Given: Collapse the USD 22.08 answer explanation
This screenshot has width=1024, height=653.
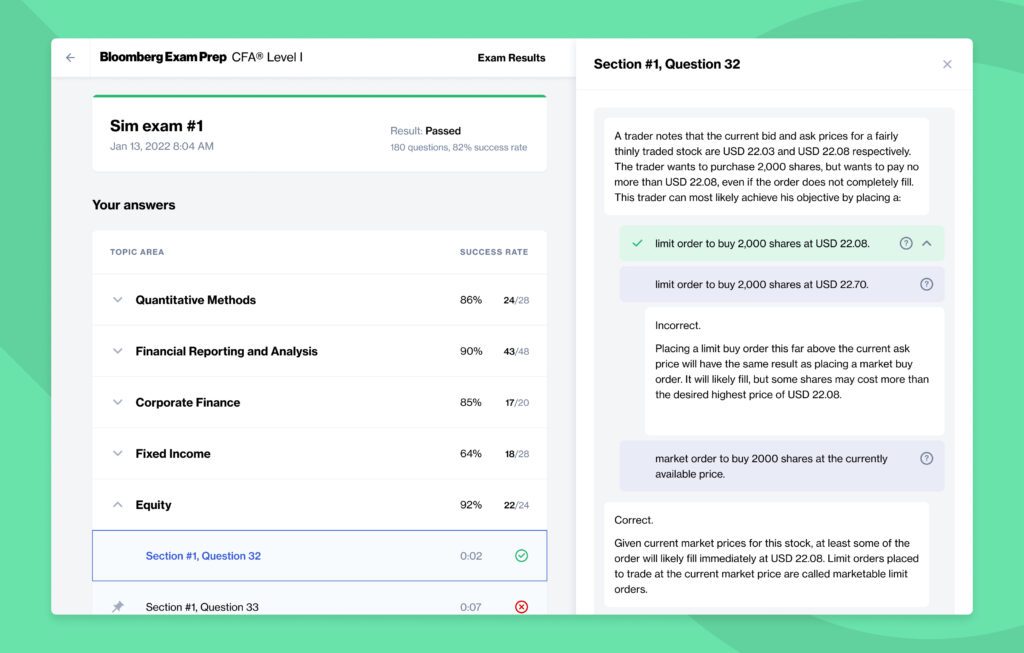Looking at the screenshot, I should pyautogui.click(x=927, y=243).
